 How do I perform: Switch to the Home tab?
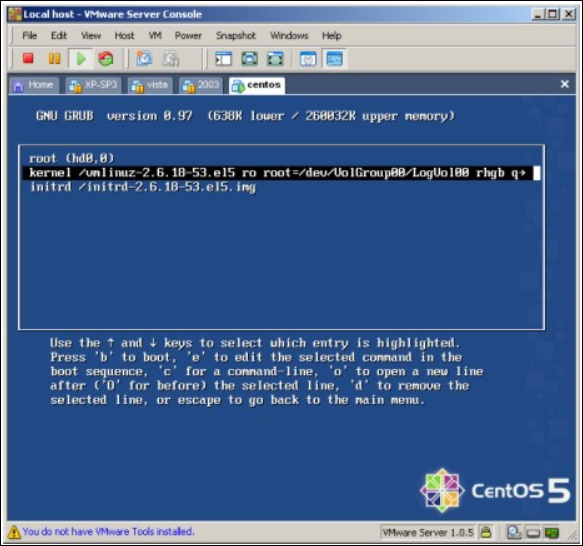(34, 85)
